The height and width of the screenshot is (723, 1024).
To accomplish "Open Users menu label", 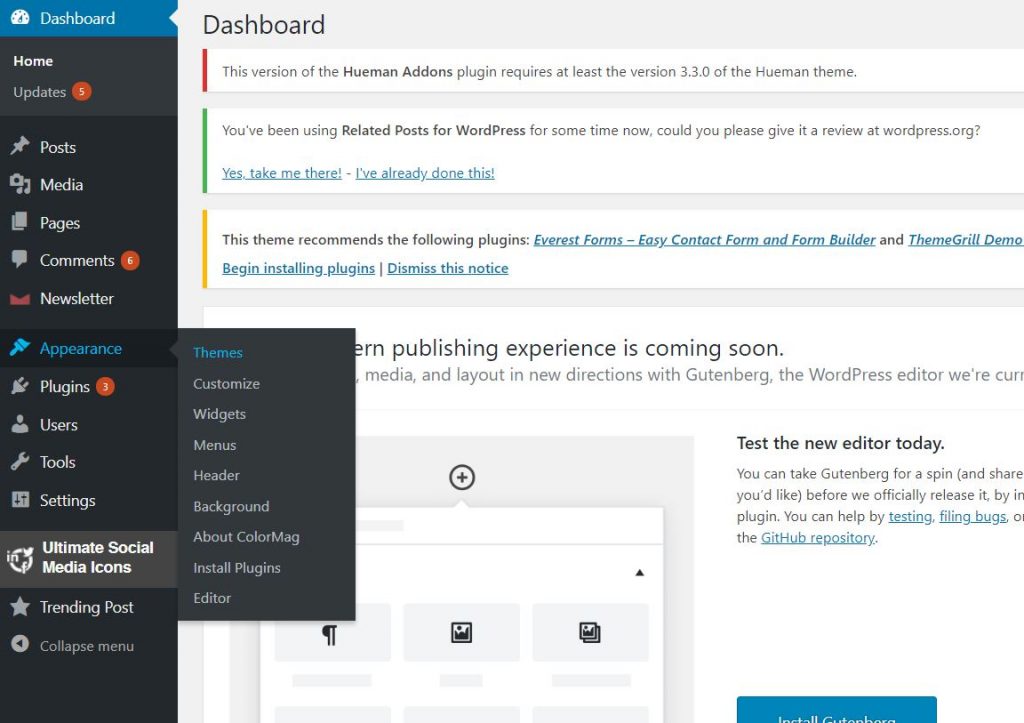I will pyautogui.click(x=59, y=425).
